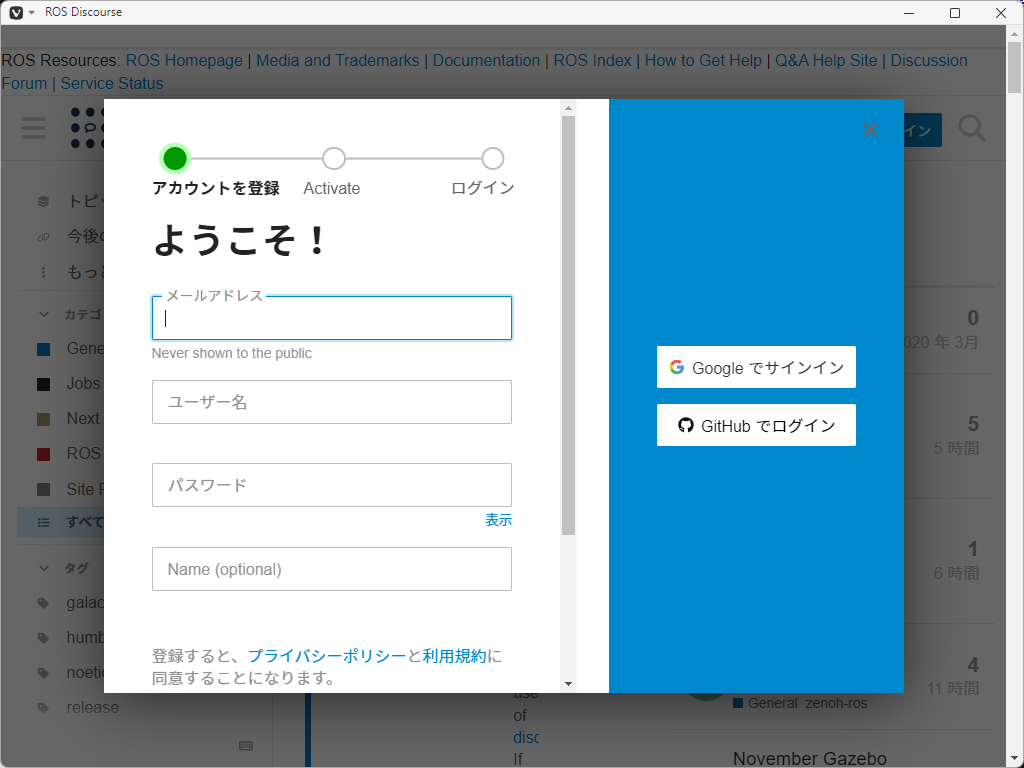Click the パスワード password field
Image resolution: width=1024 pixels, height=768 pixels.
pos(332,485)
